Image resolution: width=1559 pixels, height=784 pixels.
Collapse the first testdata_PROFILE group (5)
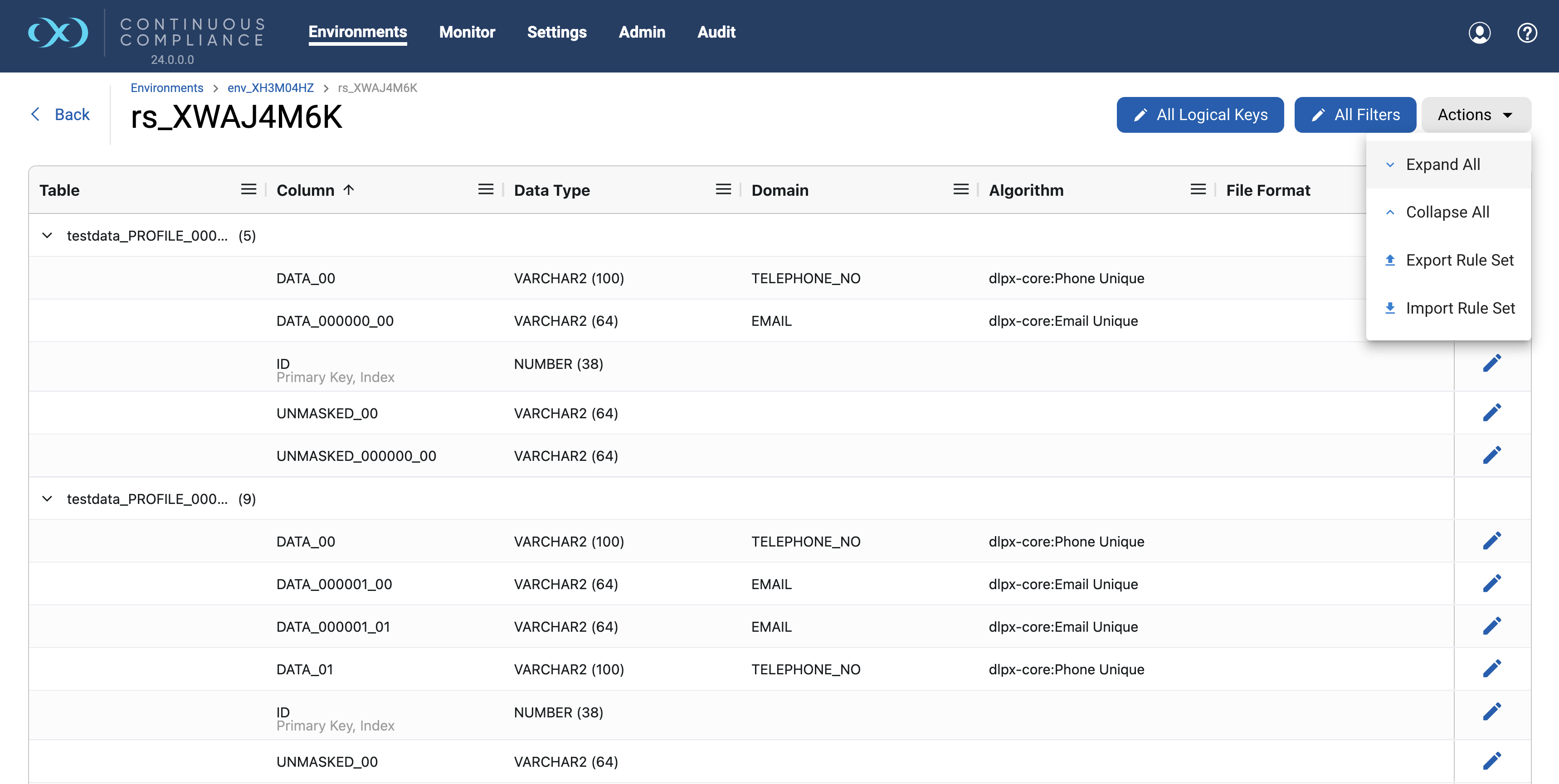coord(47,235)
